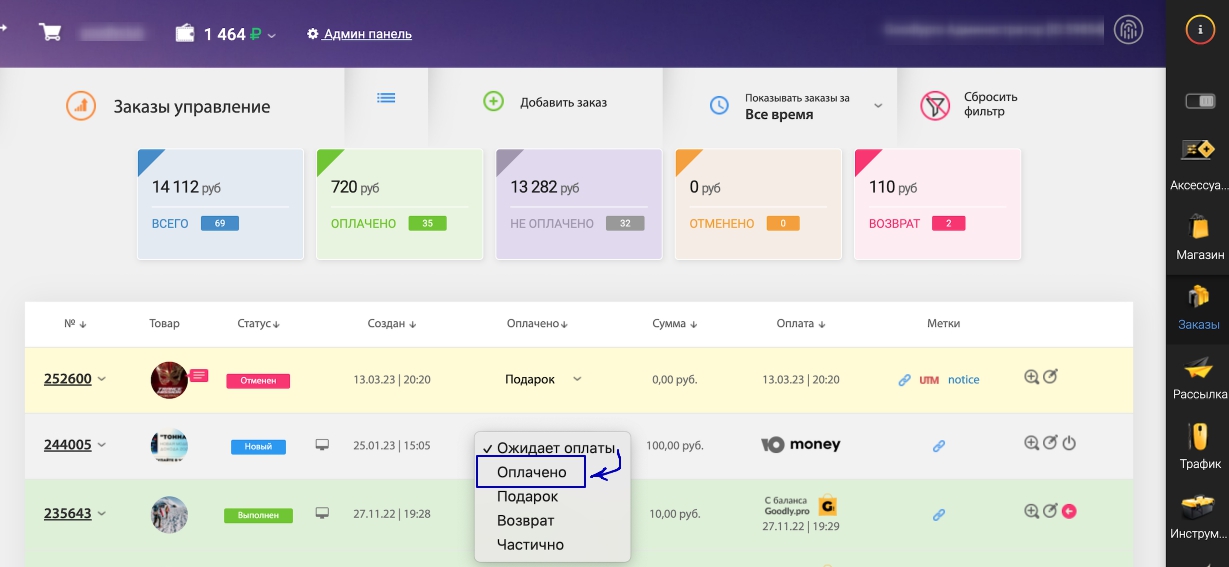This screenshot has height=567, width=1229.
Task: Sort by the Оплата column header
Action: coord(801,324)
